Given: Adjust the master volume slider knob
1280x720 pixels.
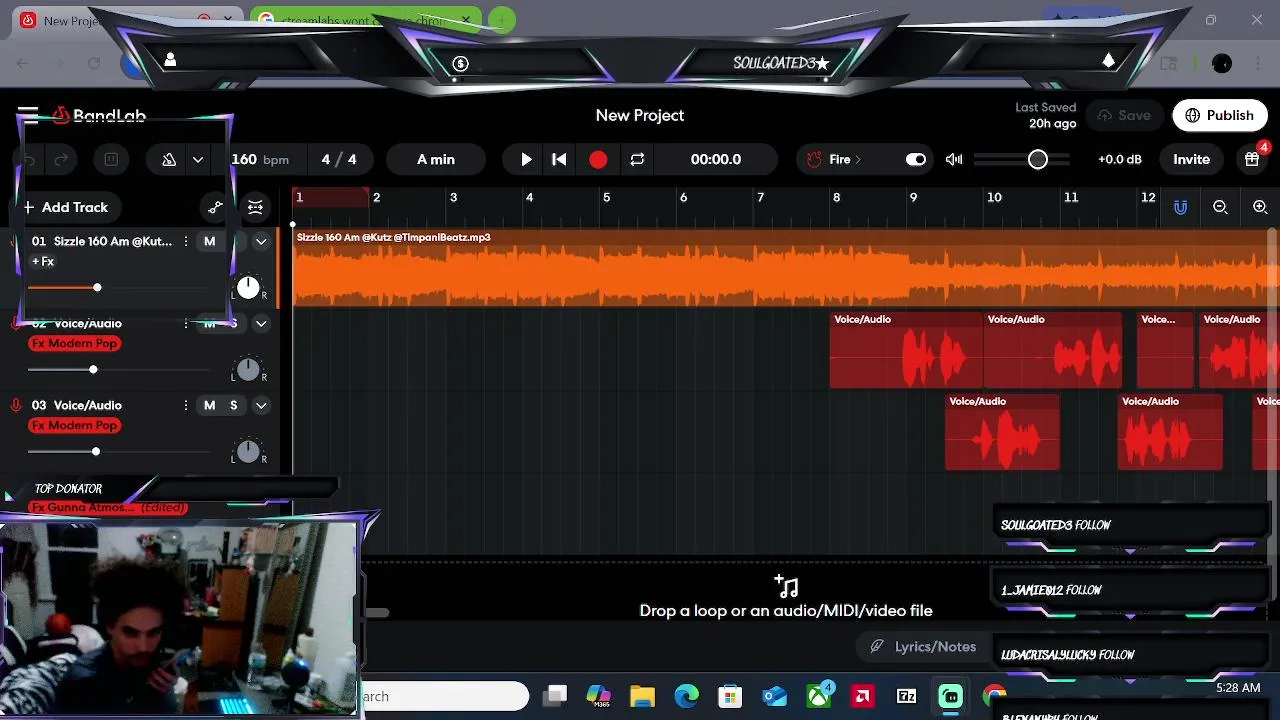Looking at the screenshot, I should [x=1038, y=159].
